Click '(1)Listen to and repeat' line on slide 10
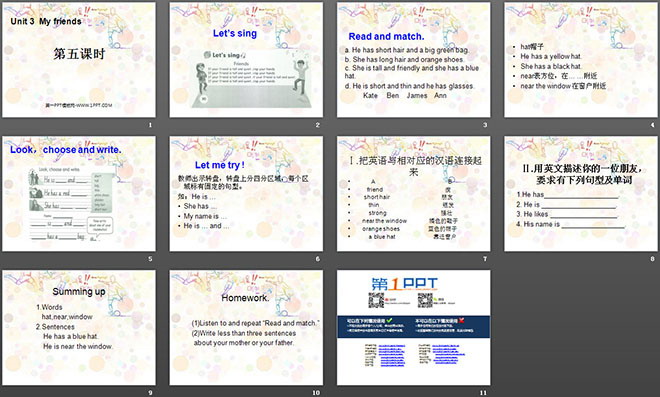This screenshot has width=660, height=397. coord(255,323)
